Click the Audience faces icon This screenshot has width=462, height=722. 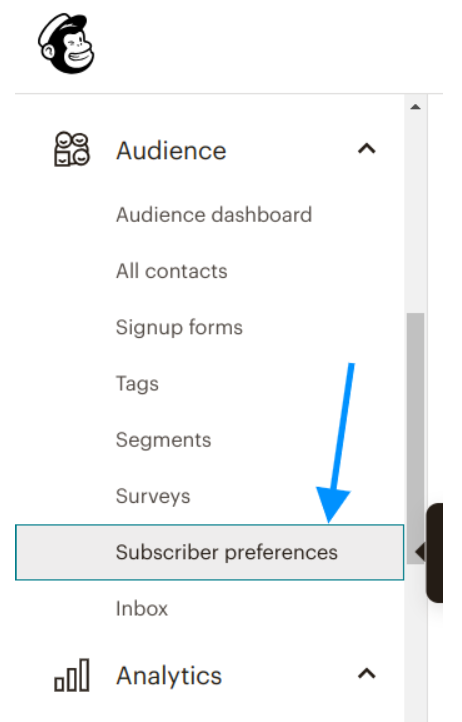pos(72,149)
